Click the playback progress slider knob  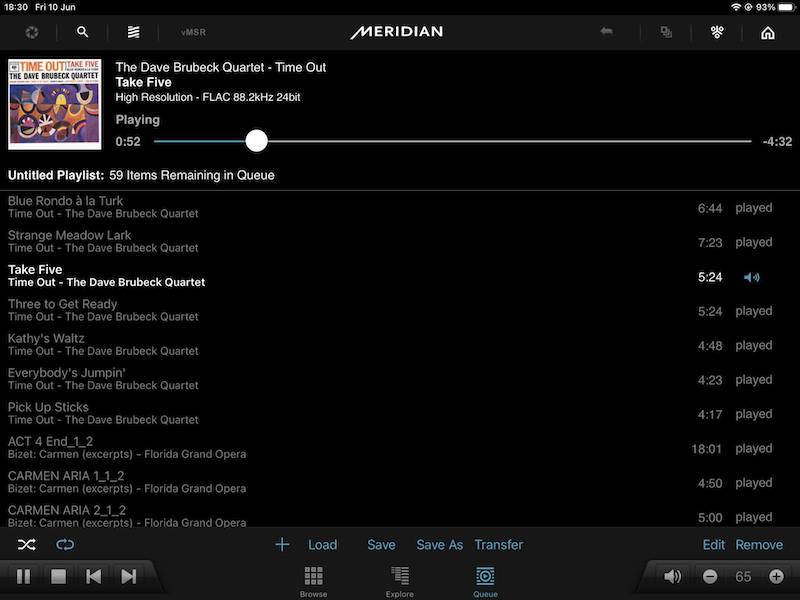pyautogui.click(x=256, y=141)
